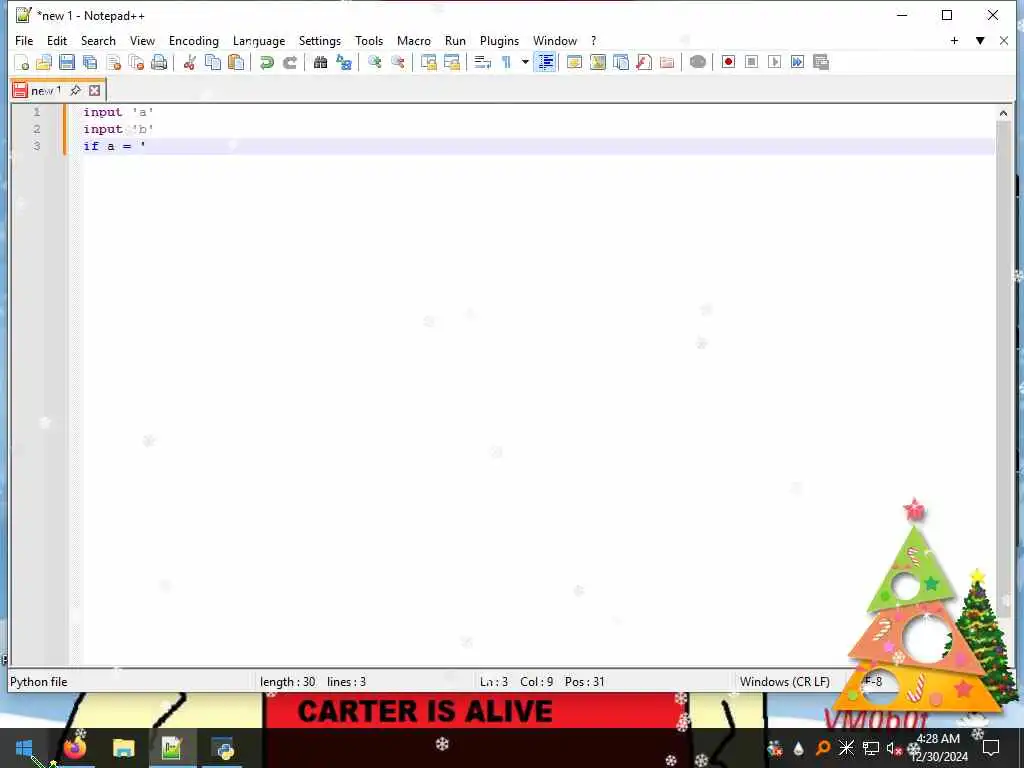Toggle the Document Map panel

598,62
